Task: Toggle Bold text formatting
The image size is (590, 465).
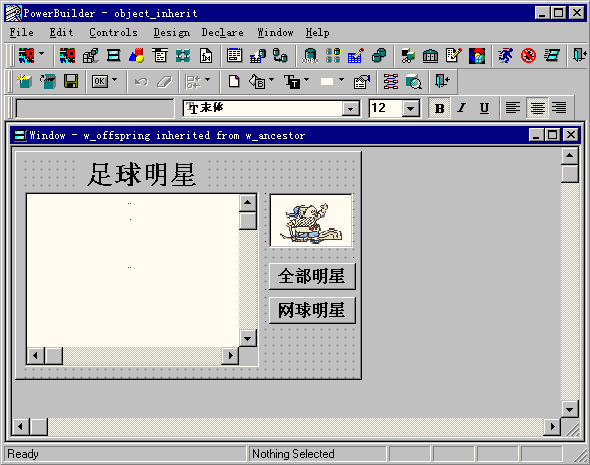Action: click(439, 108)
